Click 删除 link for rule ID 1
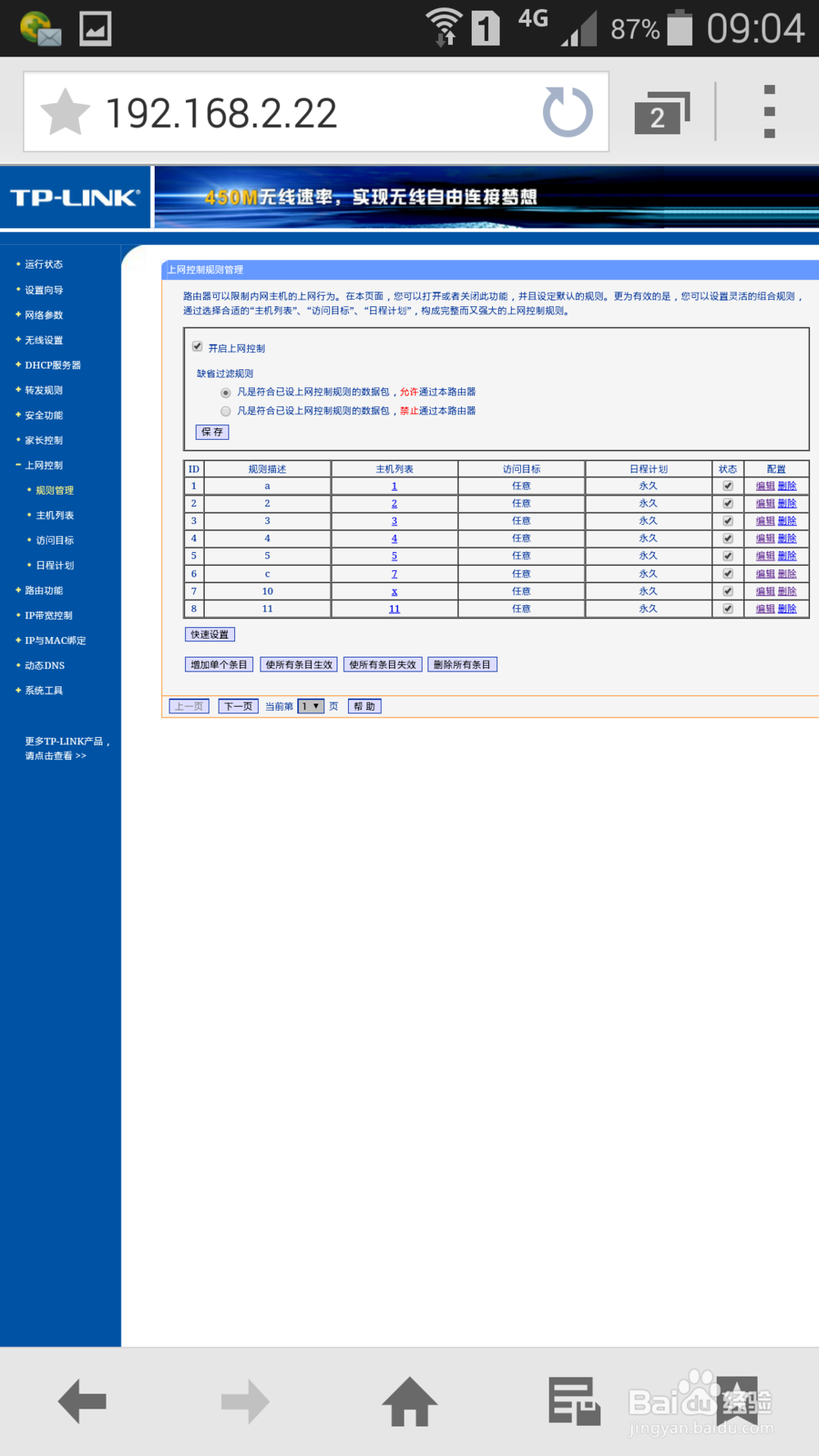Viewport: 819px width, 1456px height. 787,486
